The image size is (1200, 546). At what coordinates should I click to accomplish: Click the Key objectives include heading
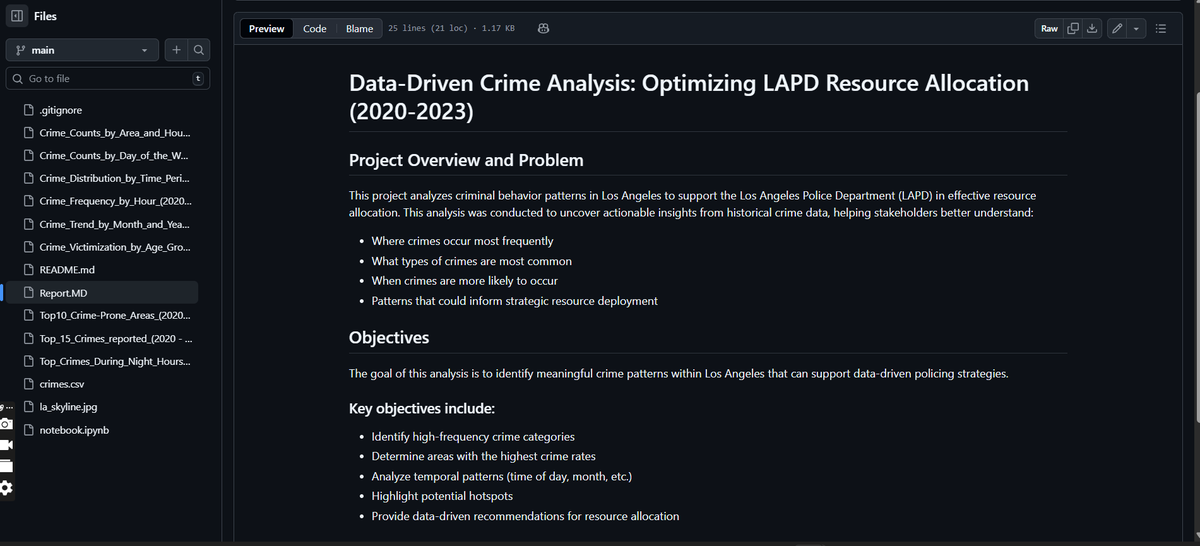click(421, 409)
